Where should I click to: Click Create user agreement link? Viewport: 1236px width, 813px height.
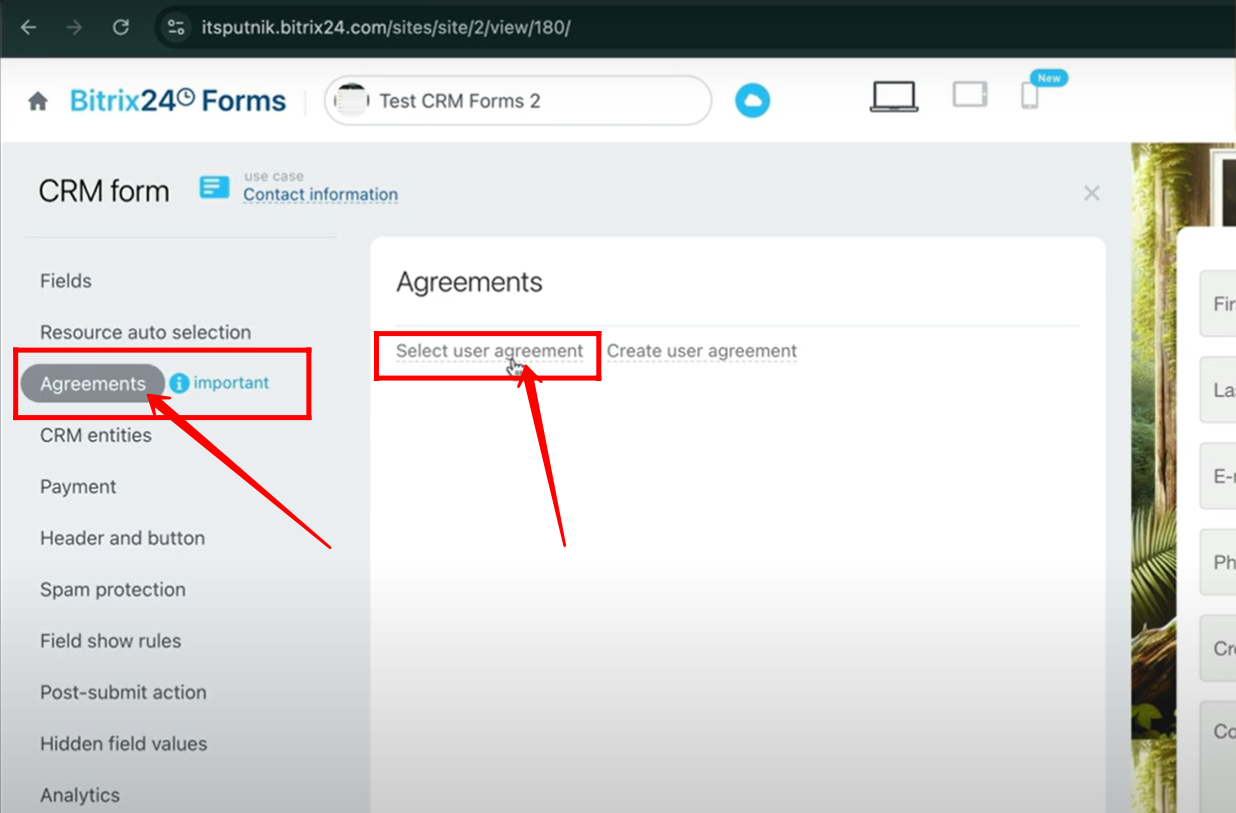coord(702,351)
